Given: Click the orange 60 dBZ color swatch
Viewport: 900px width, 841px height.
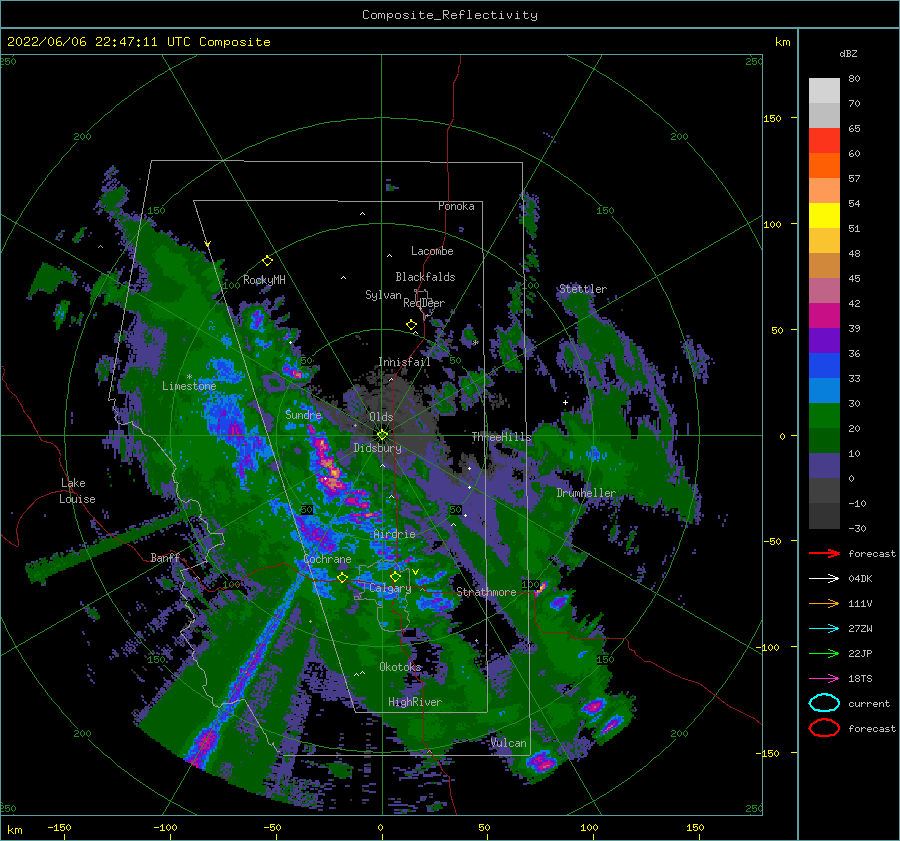Looking at the screenshot, I should (824, 165).
